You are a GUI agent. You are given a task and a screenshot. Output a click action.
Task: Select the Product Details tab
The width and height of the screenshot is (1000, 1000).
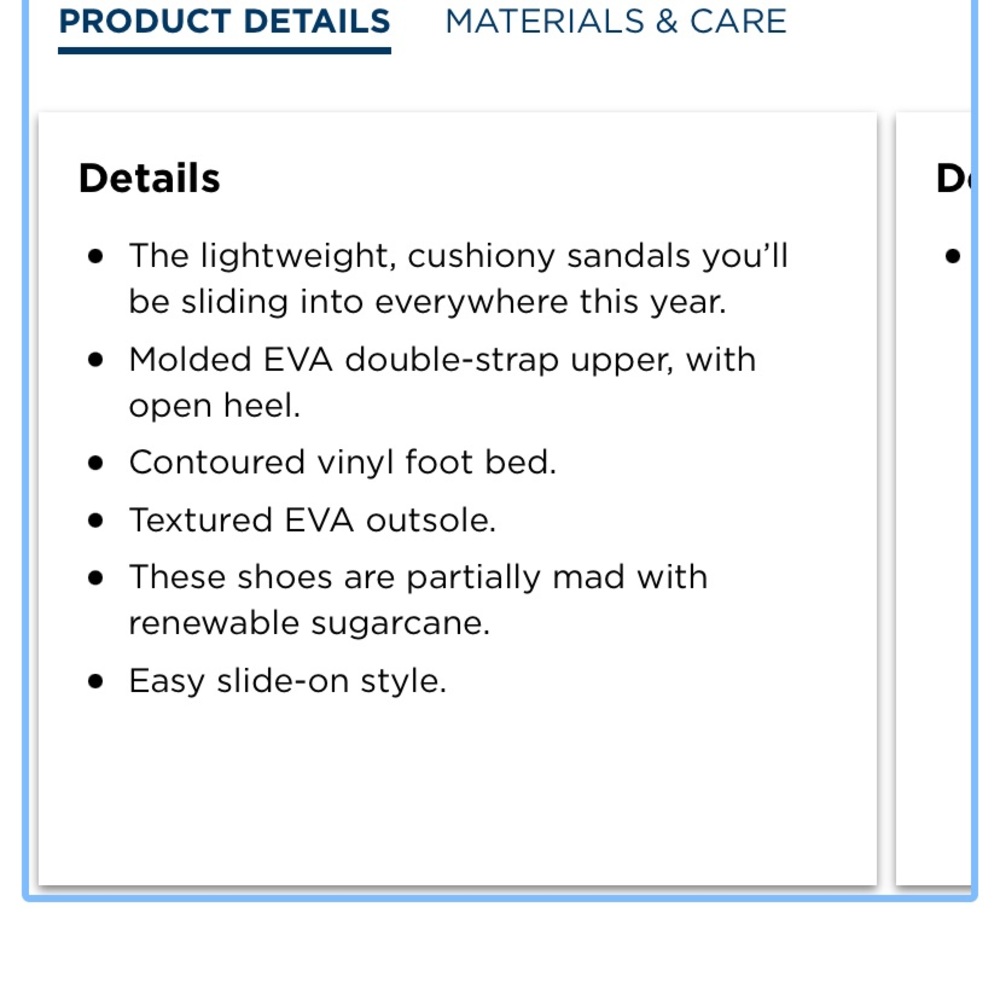coord(224,22)
